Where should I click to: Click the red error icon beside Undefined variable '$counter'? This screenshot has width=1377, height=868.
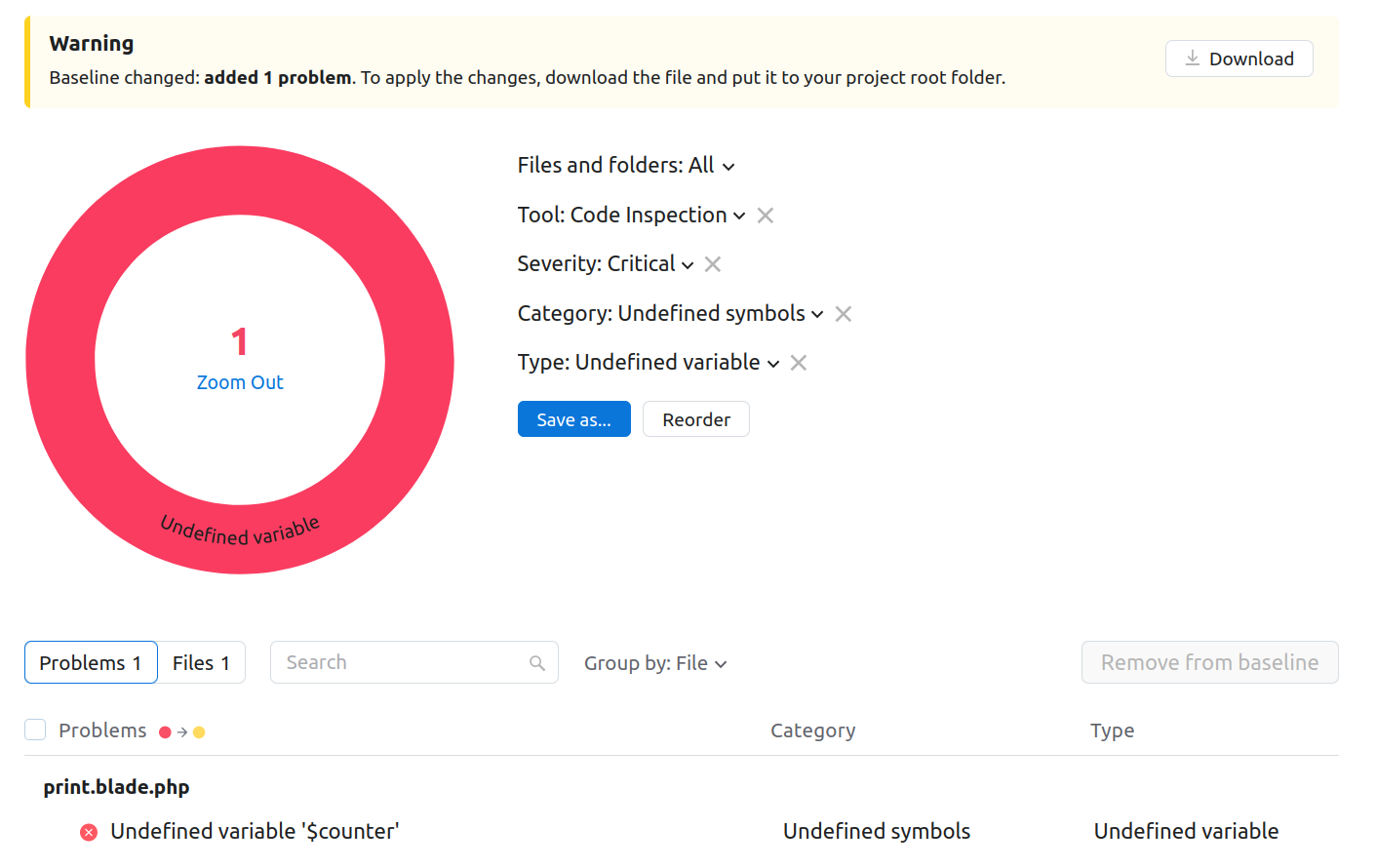pyautogui.click(x=88, y=831)
